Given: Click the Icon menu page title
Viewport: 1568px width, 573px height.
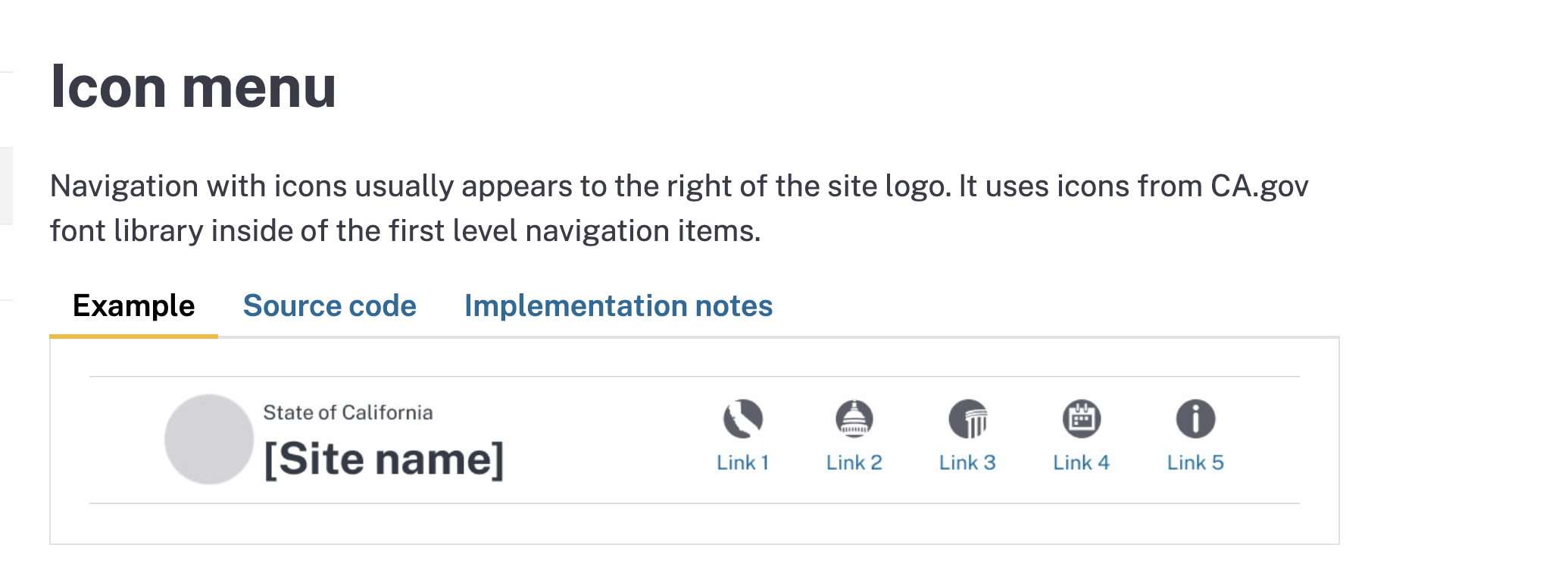Looking at the screenshot, I should tap(193, 87).
